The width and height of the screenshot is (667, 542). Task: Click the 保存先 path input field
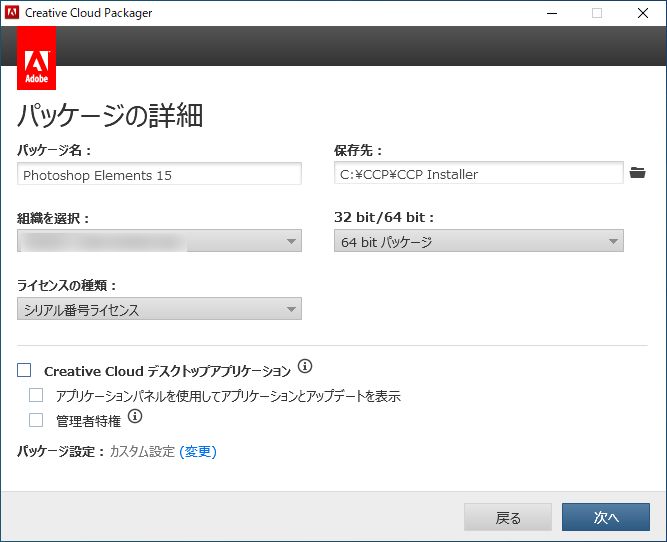click(x=479, y=173)
